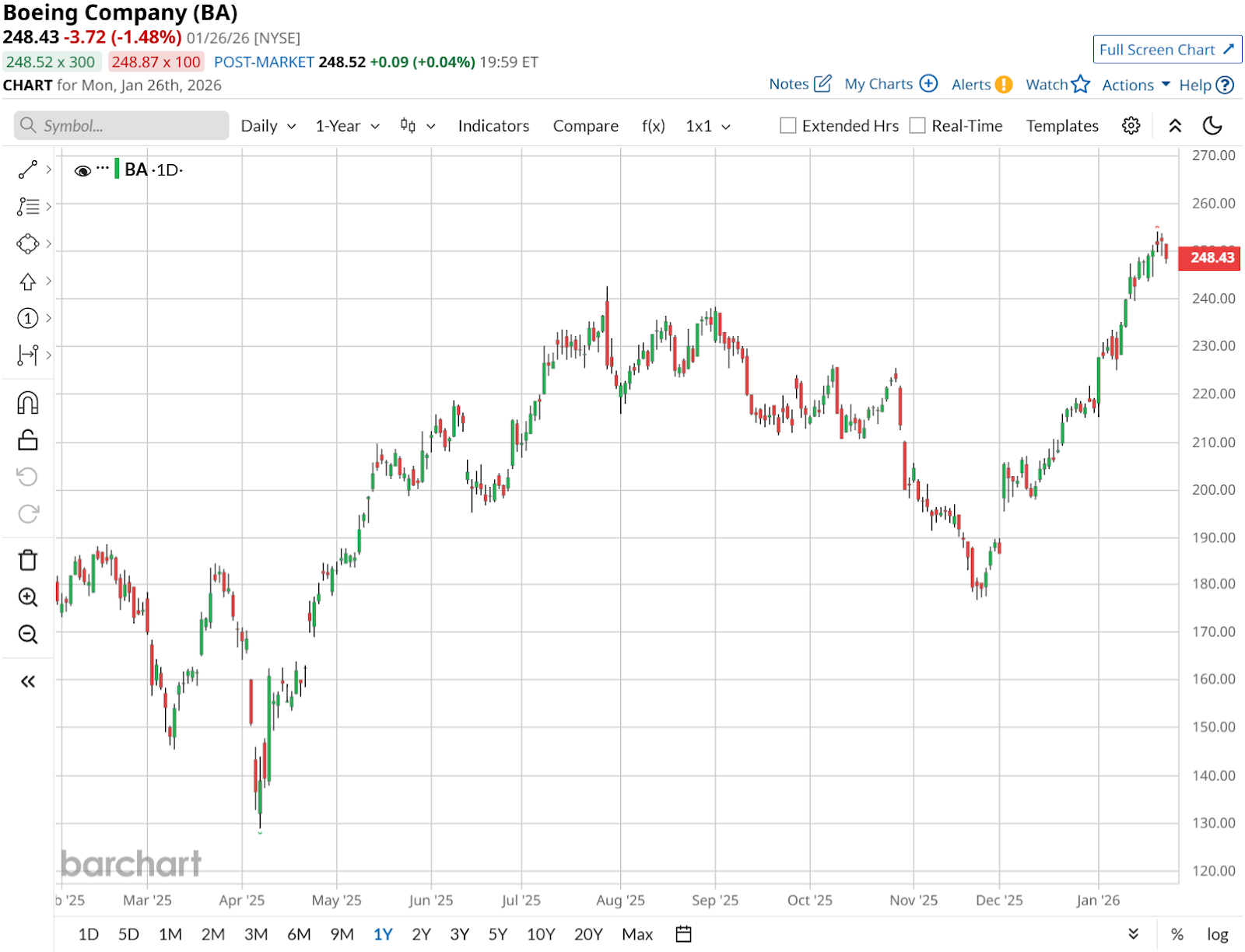The image size is (1245, 952).
Task: Open the custom date range calendar
Action: pos(683,934)
